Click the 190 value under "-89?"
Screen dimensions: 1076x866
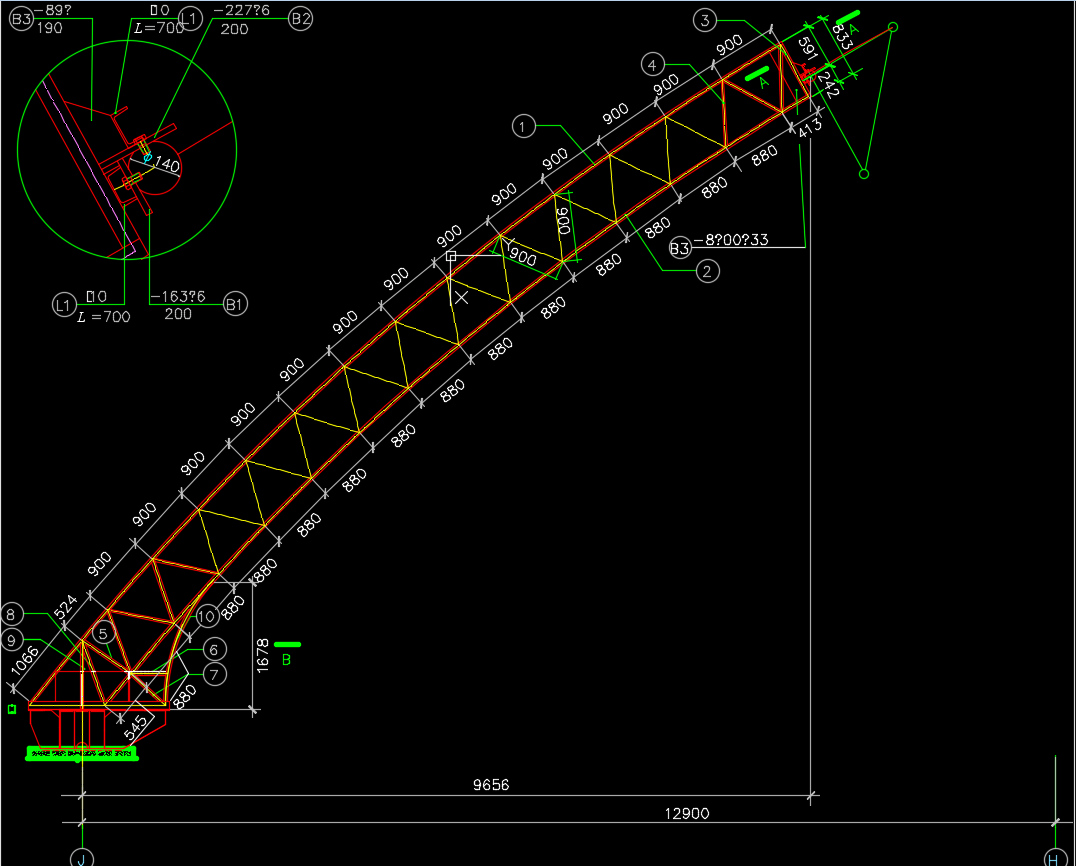pyautogui.click(x=49, y=28)
